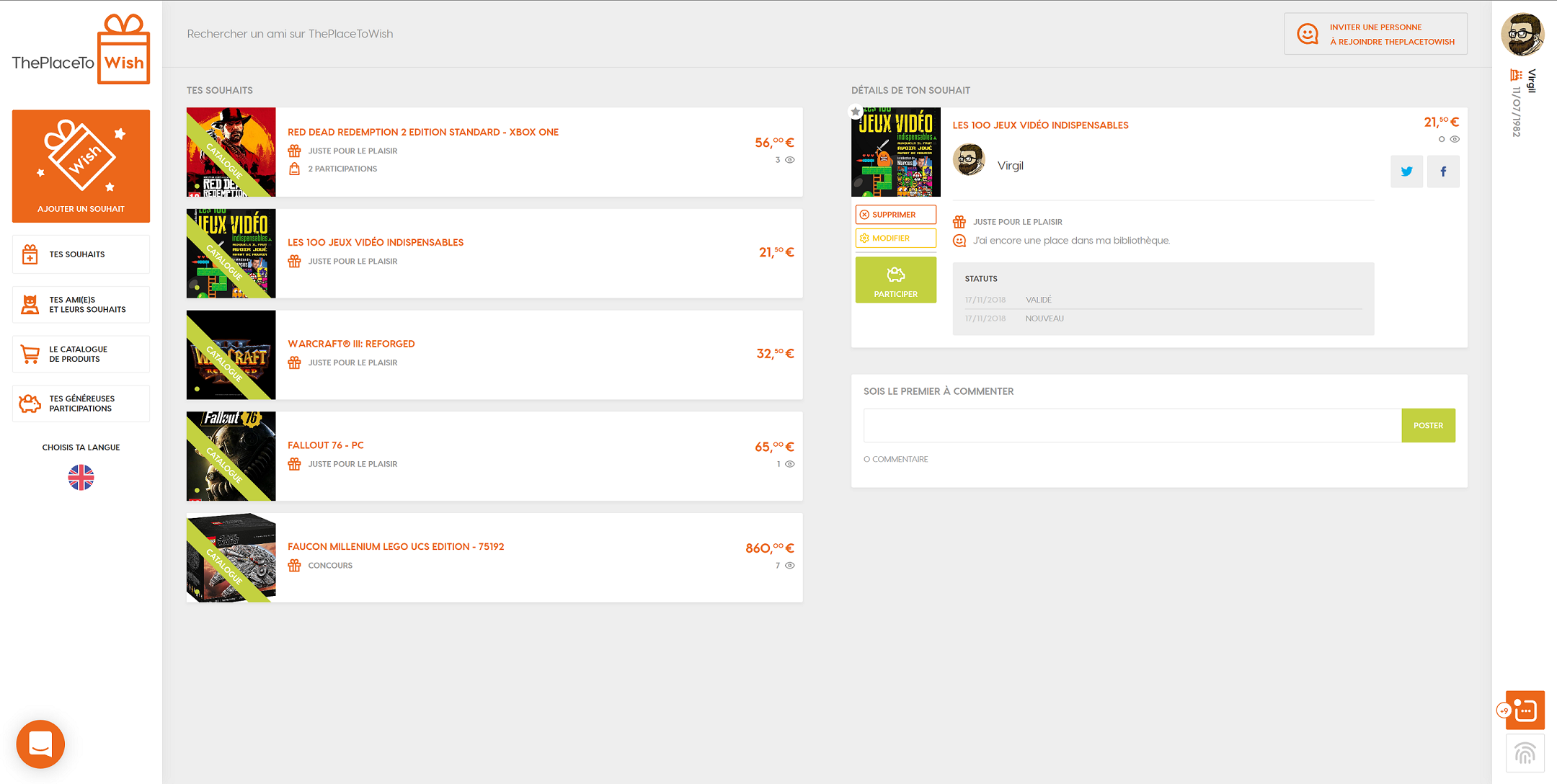
Task: Open the orange notifications chat icon
Action: [1525, 710]
